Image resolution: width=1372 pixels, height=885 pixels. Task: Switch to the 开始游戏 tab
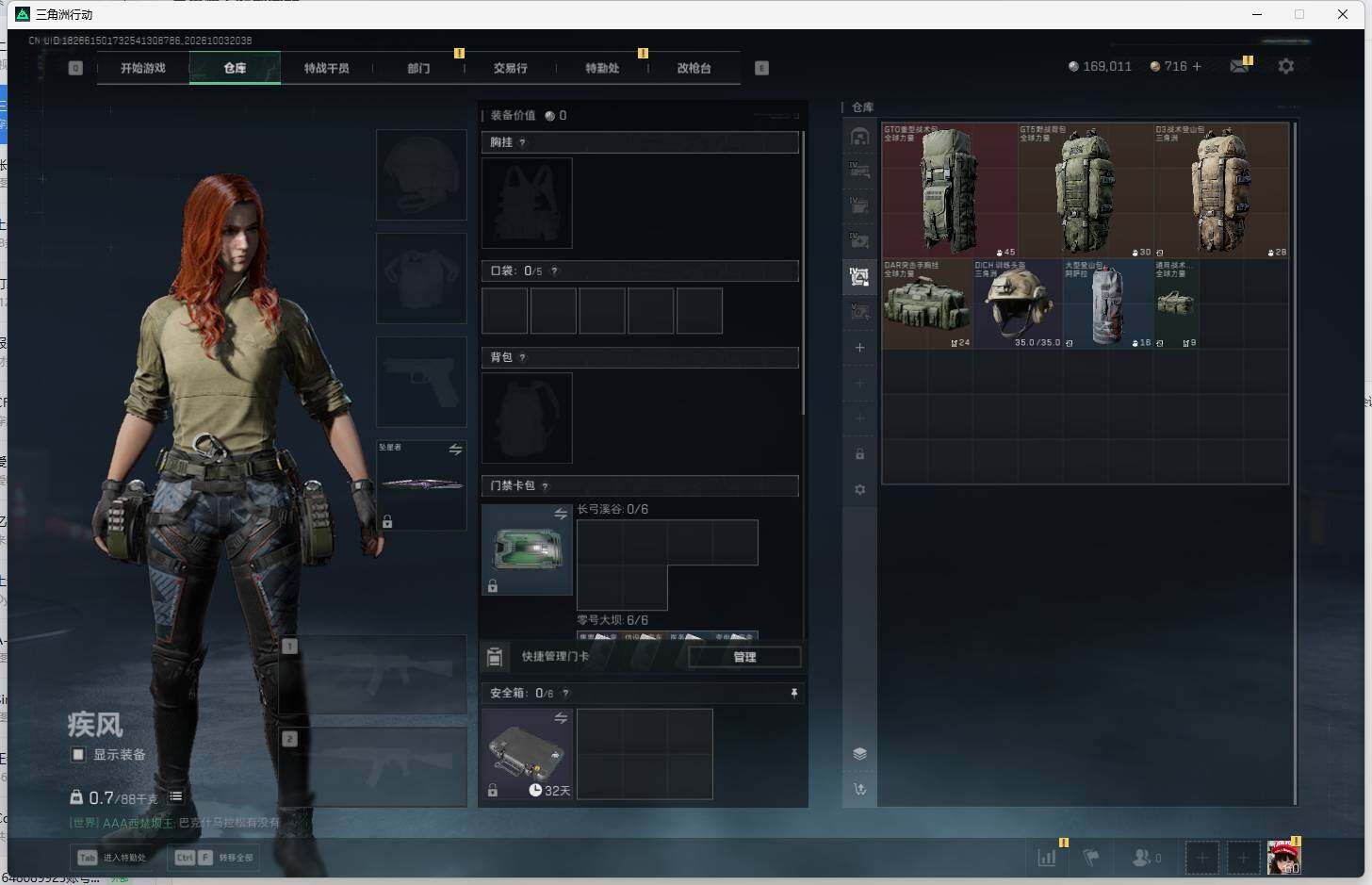(143, 68)
